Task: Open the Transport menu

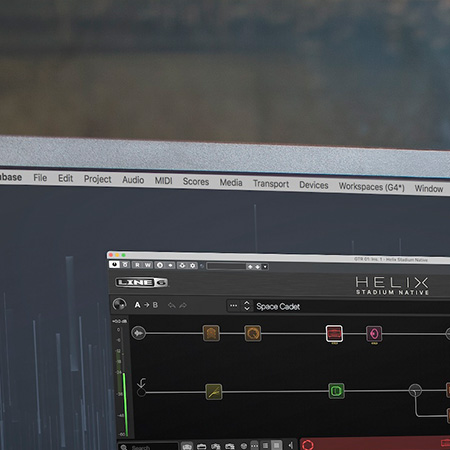Action: click(271, 184)
